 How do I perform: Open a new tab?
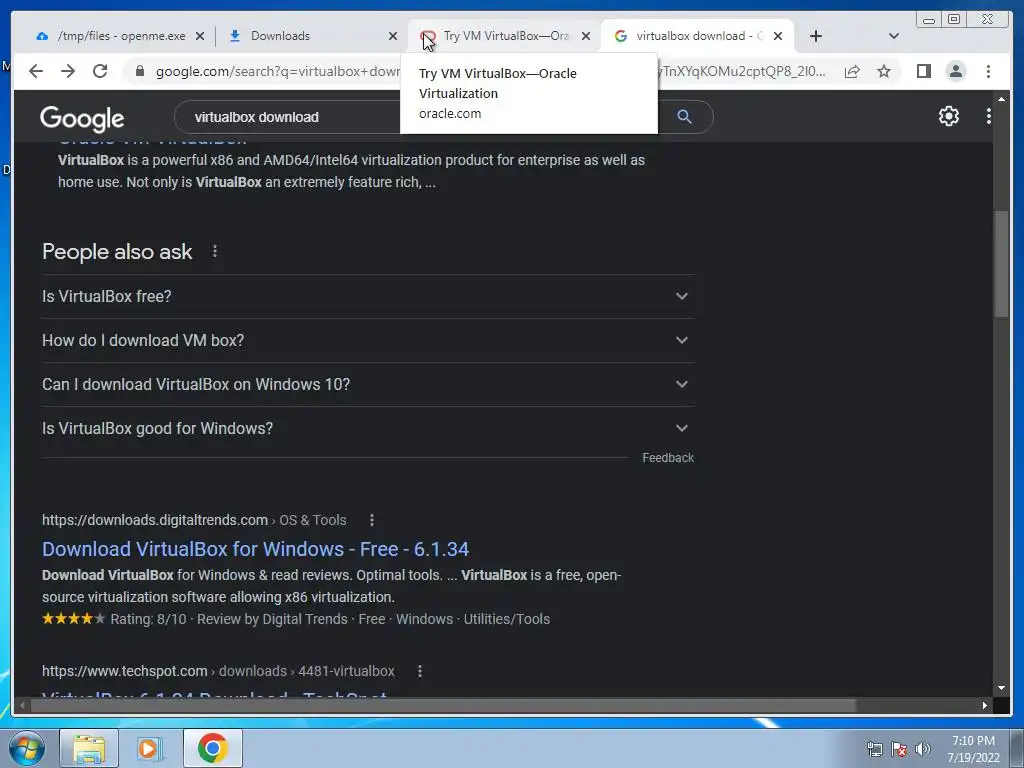point(816,36)
